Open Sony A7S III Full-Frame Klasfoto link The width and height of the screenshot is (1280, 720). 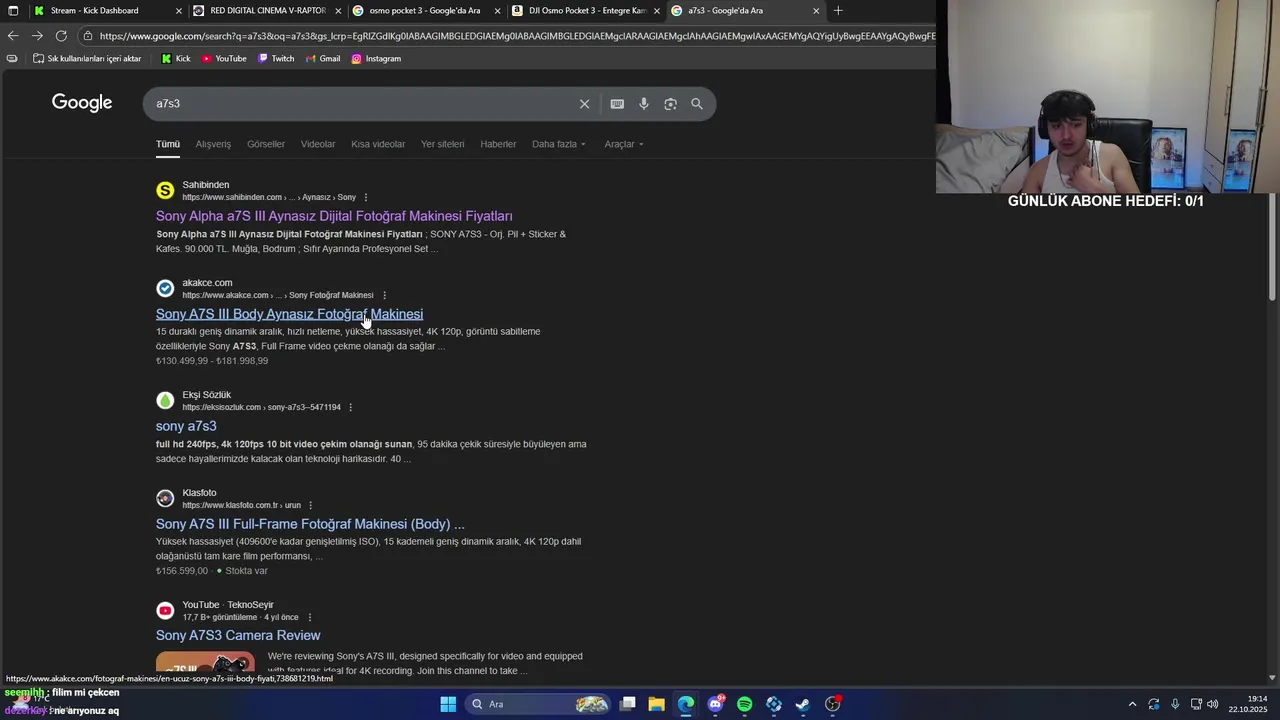(310, 524)
